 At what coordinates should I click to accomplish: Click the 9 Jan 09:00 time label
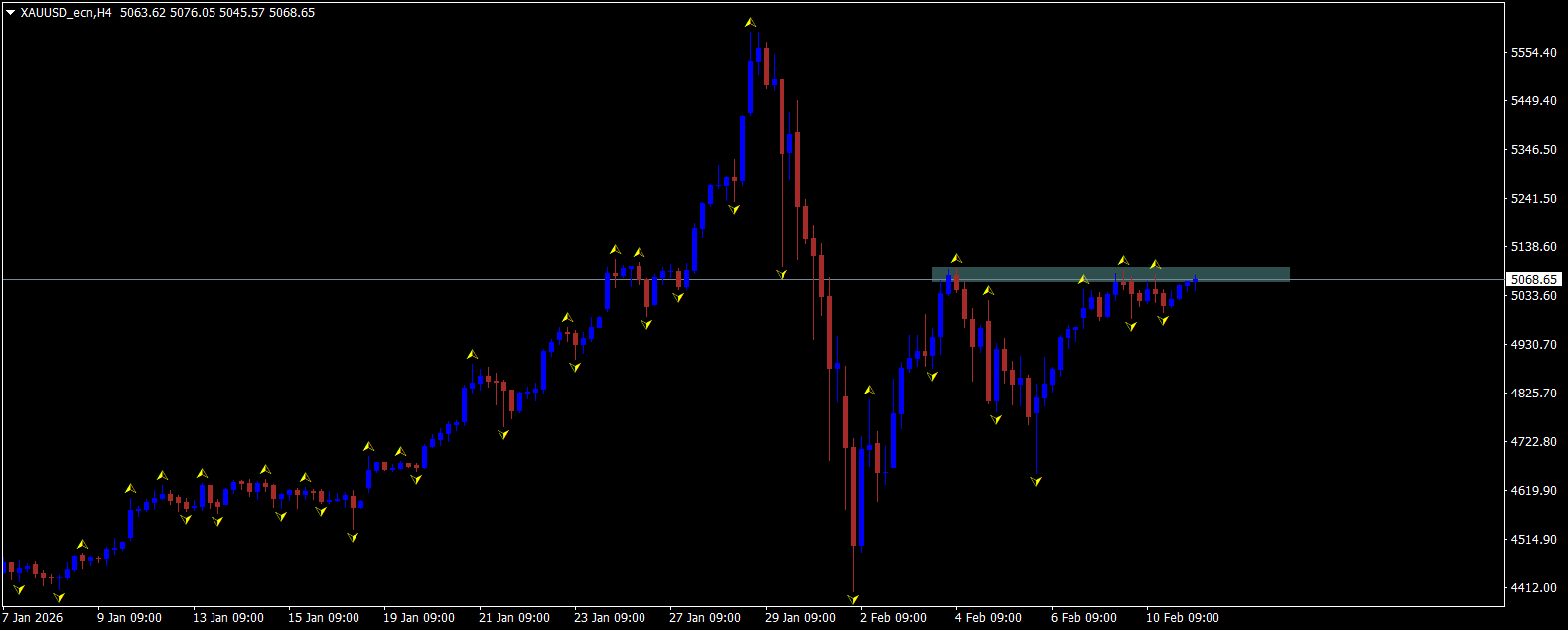pyautogui.click(x=129, y=618)
